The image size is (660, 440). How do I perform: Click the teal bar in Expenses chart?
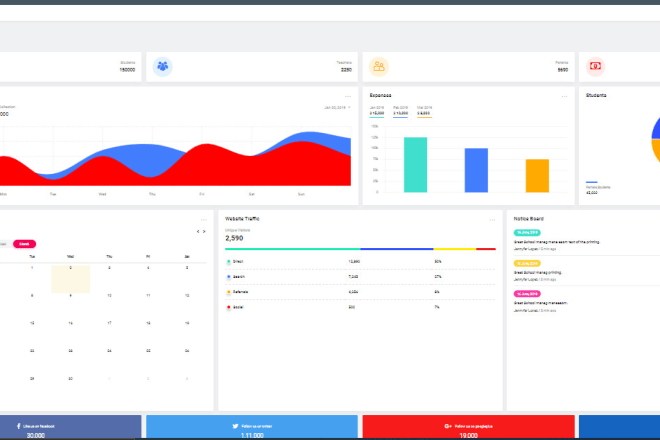click(416, 164)
